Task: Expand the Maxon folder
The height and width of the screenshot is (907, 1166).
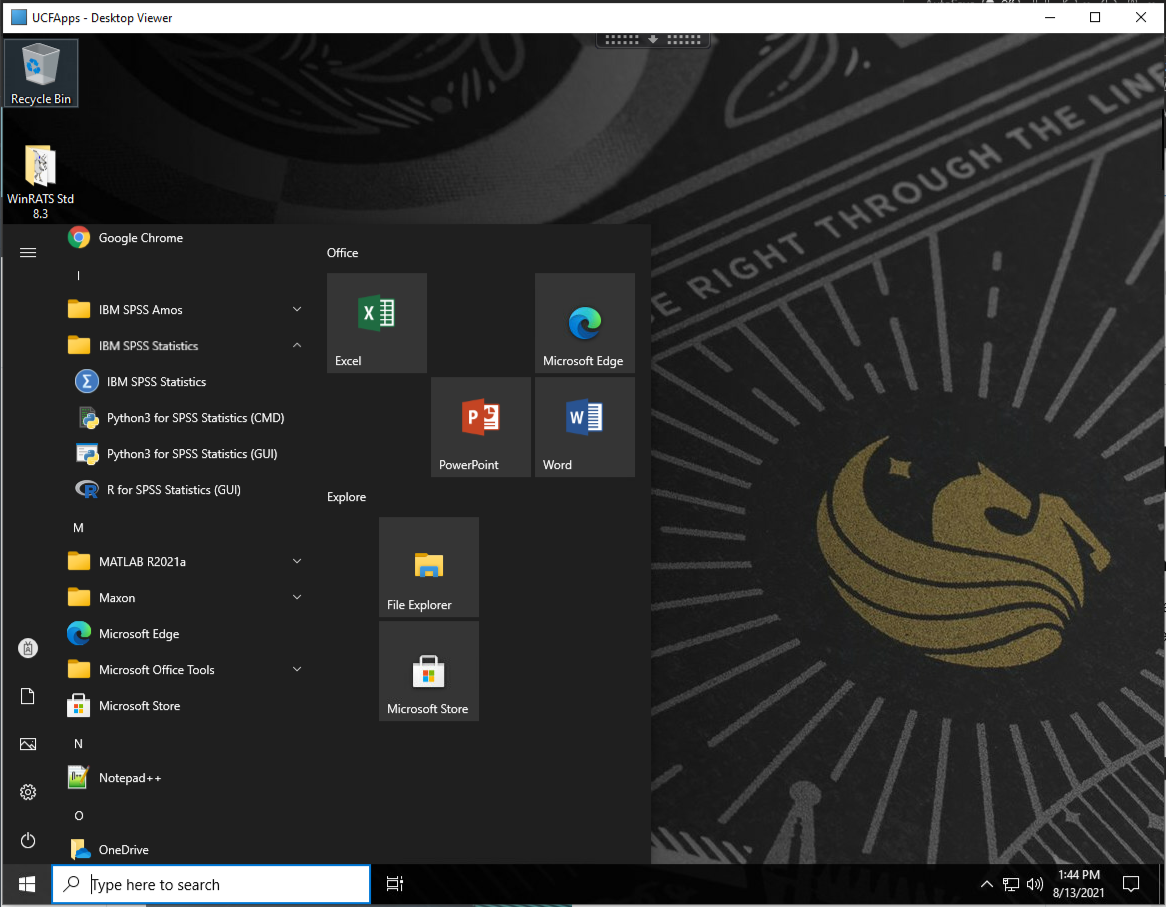Action: pos(184,598)
